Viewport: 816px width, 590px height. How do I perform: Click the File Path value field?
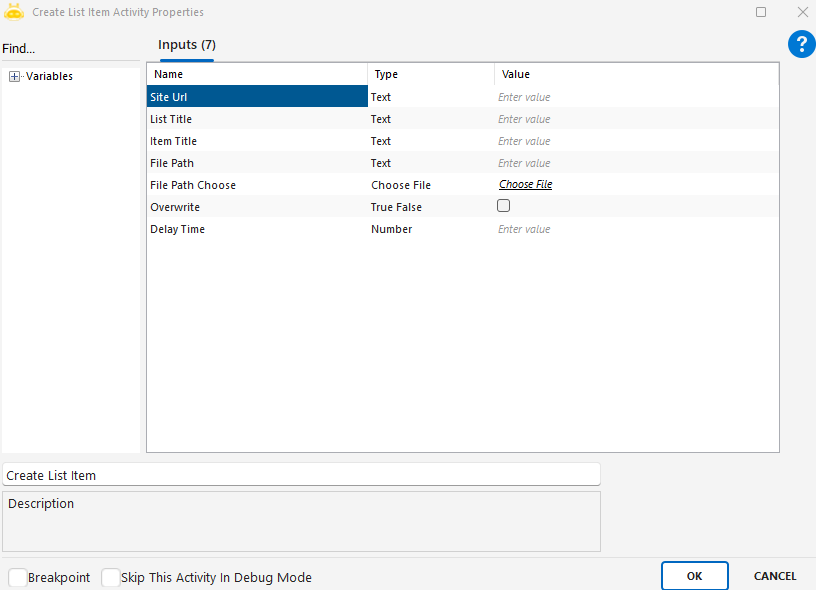pyautogui.click(x=635, y=163)
